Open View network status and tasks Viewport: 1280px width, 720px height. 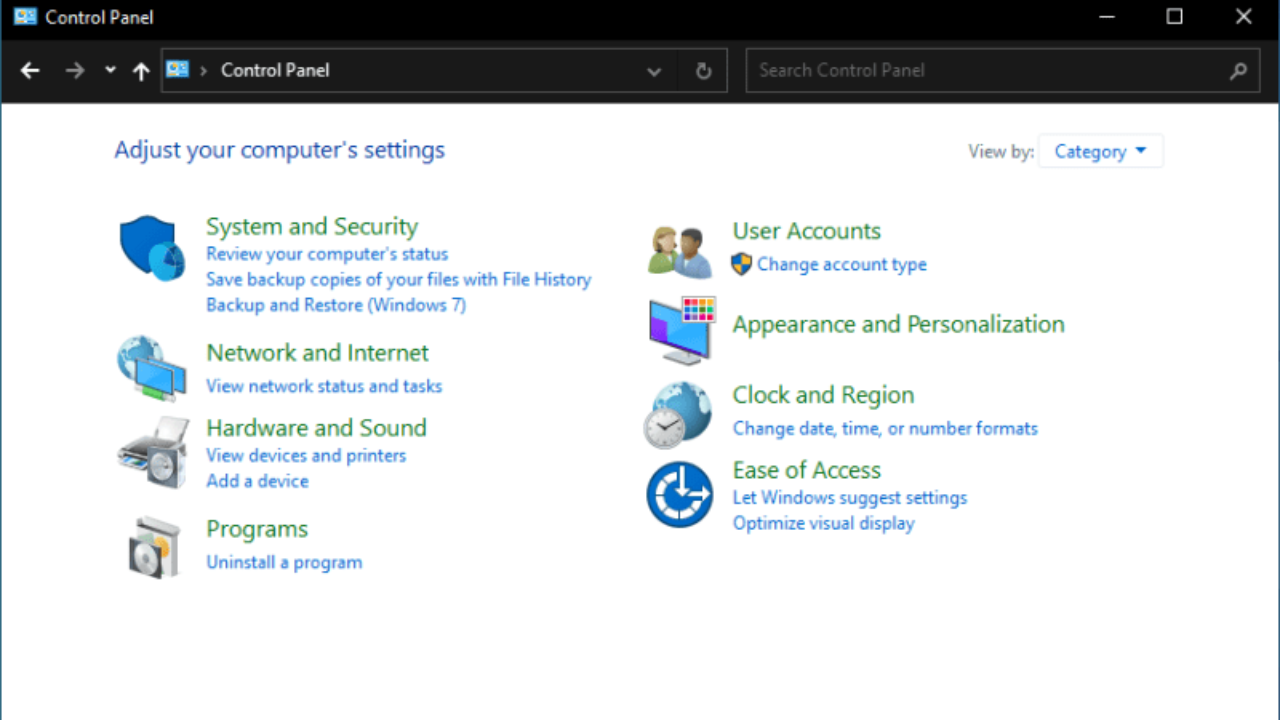[324, 386]
